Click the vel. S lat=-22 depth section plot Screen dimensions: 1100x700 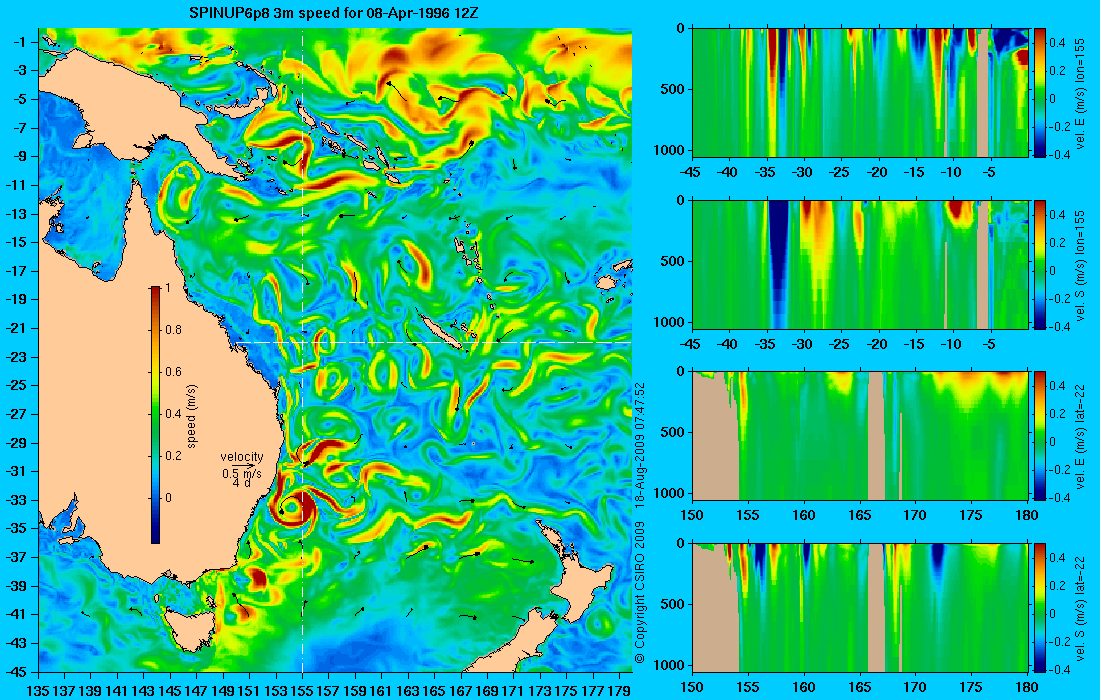point(860,607)
